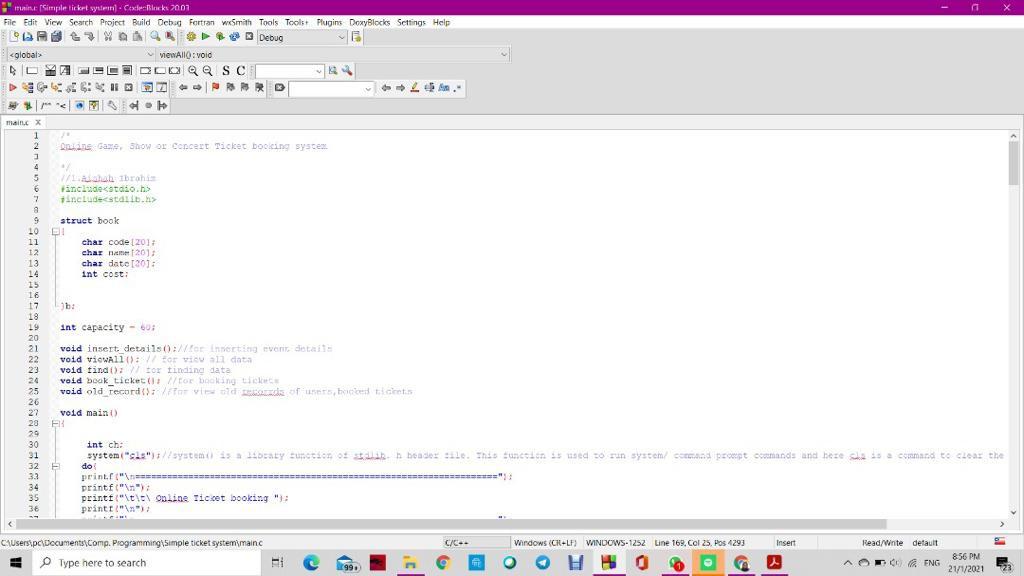Start debugging with the red arrow icon

13,88
